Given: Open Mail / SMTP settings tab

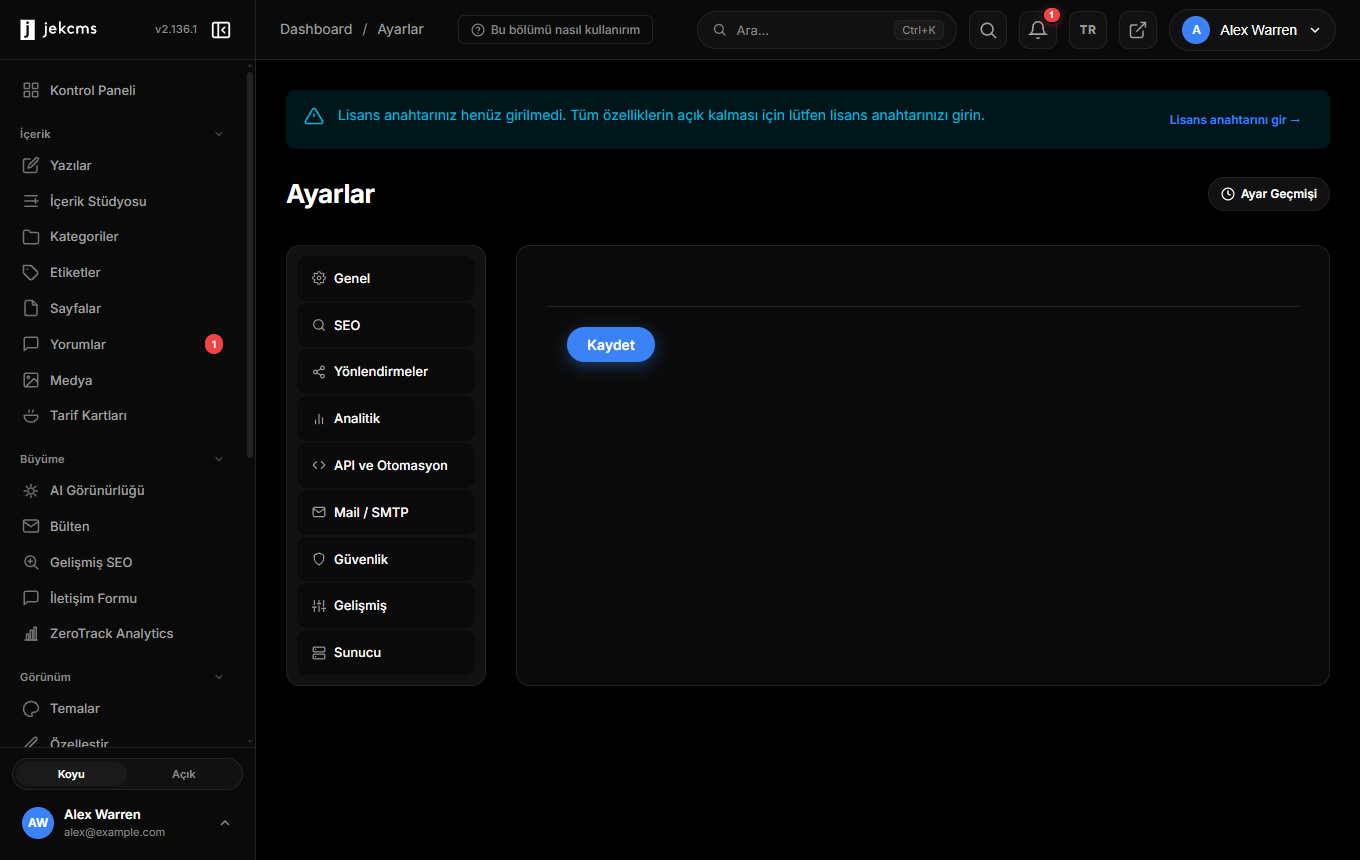Looking at the screenshot, I should tap(386, 512).
